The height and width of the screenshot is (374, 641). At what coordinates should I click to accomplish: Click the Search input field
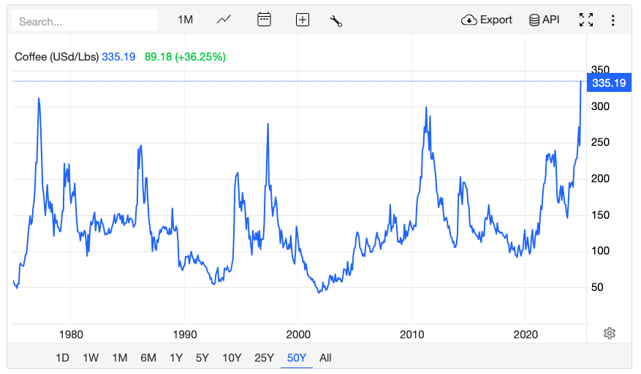pyautogui.click(x=85, y=20)
